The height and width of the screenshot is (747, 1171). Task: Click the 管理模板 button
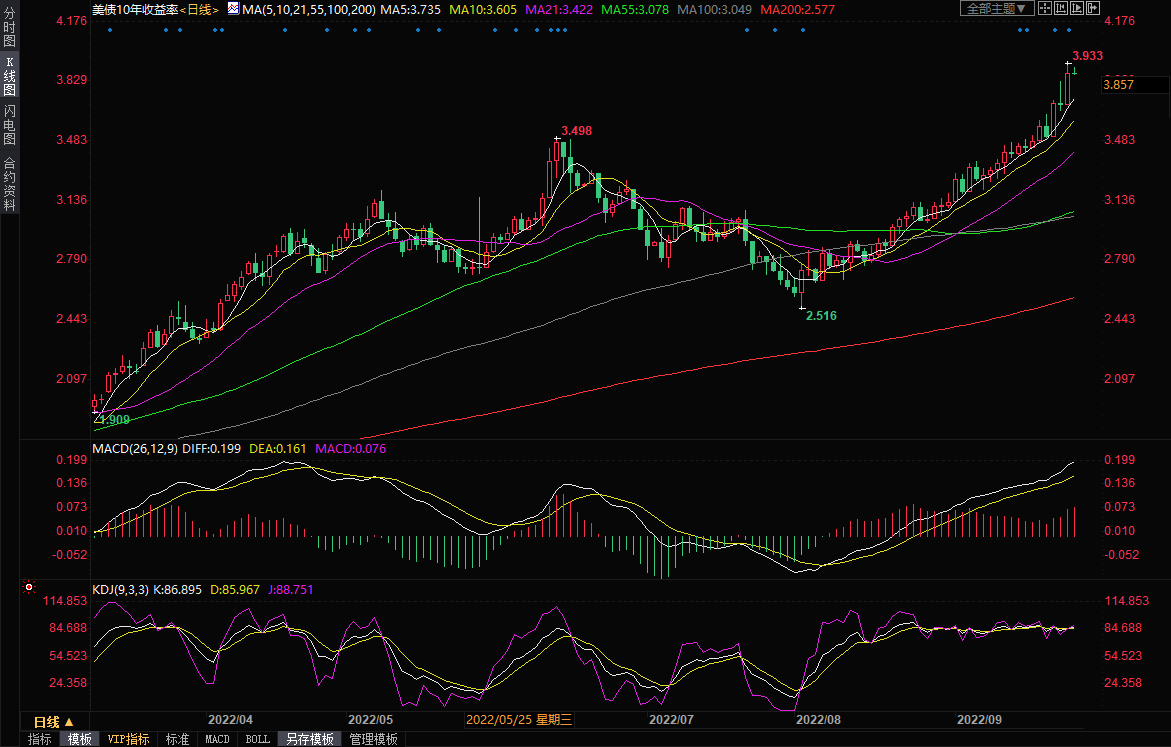click(x=373, y=740)
